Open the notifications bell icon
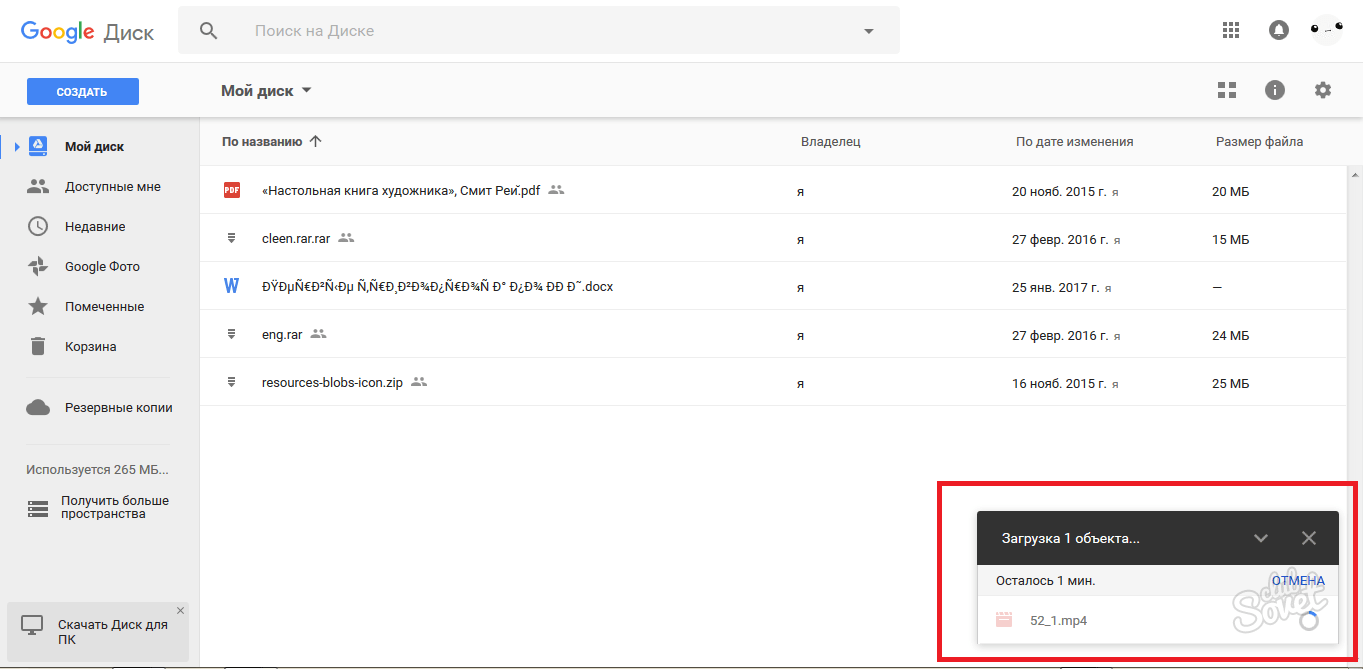1363x669 pixels. click(1279, 30)
